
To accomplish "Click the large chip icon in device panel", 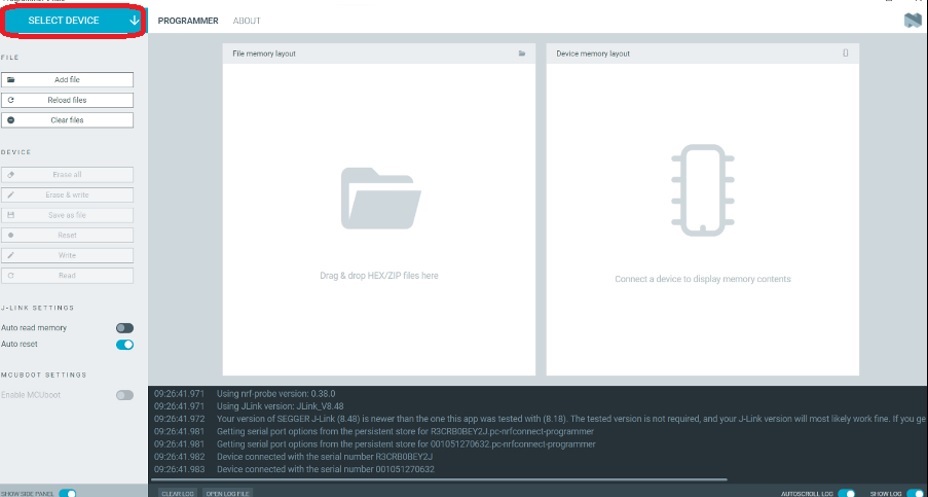I will (x=702, y=191).
